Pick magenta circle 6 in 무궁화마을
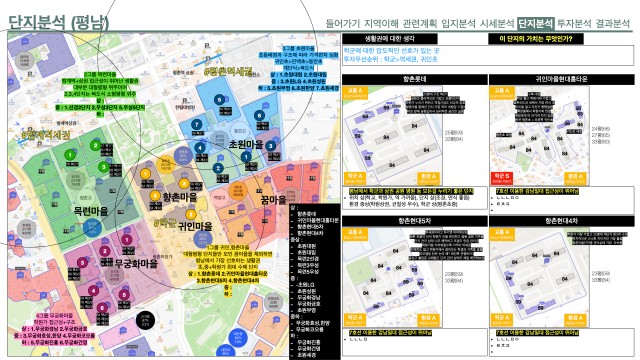The width and height of the screenshot is (640, 360). [102, 307]
